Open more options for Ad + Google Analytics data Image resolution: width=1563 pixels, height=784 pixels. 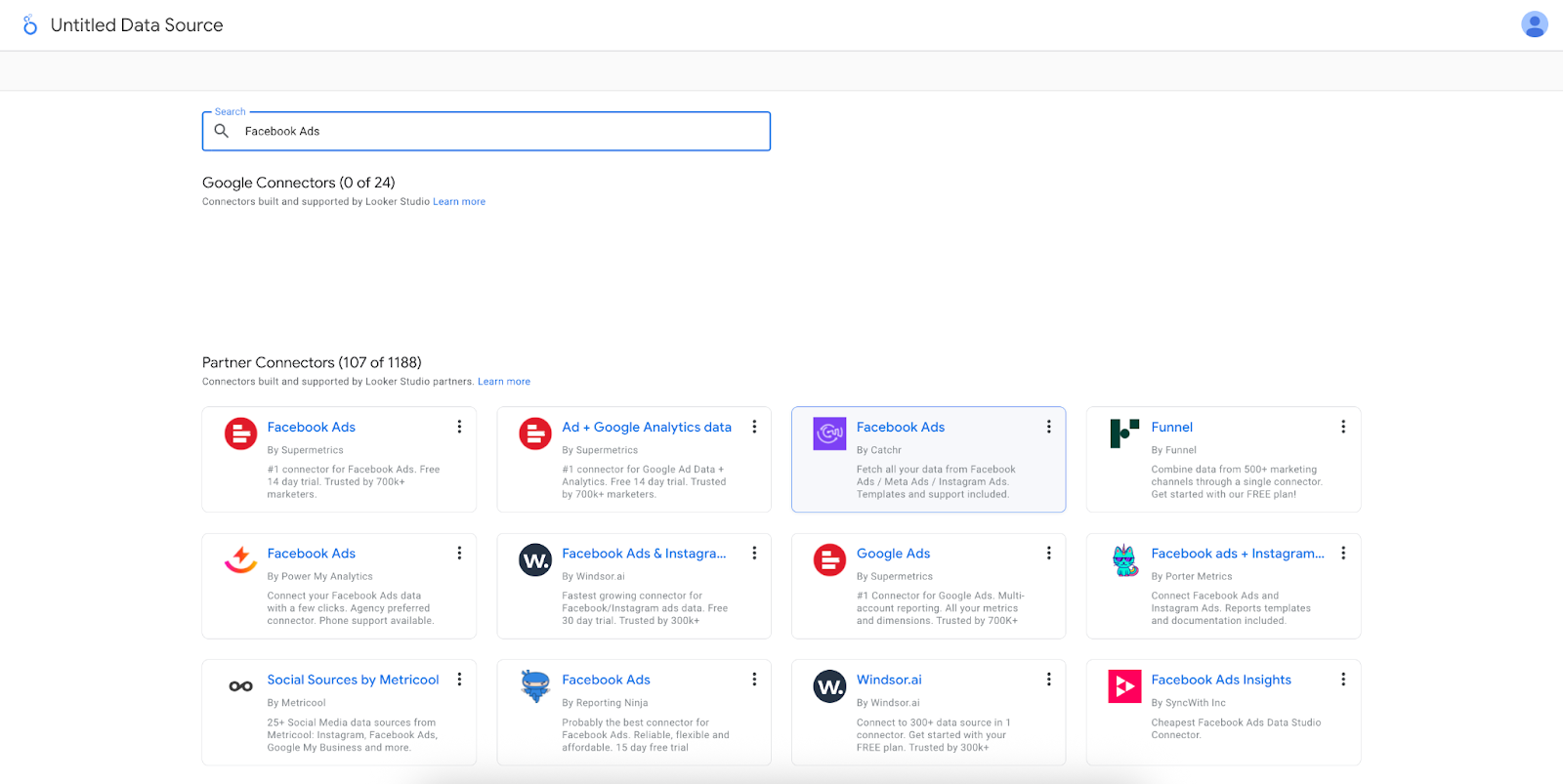coord(754,427)
